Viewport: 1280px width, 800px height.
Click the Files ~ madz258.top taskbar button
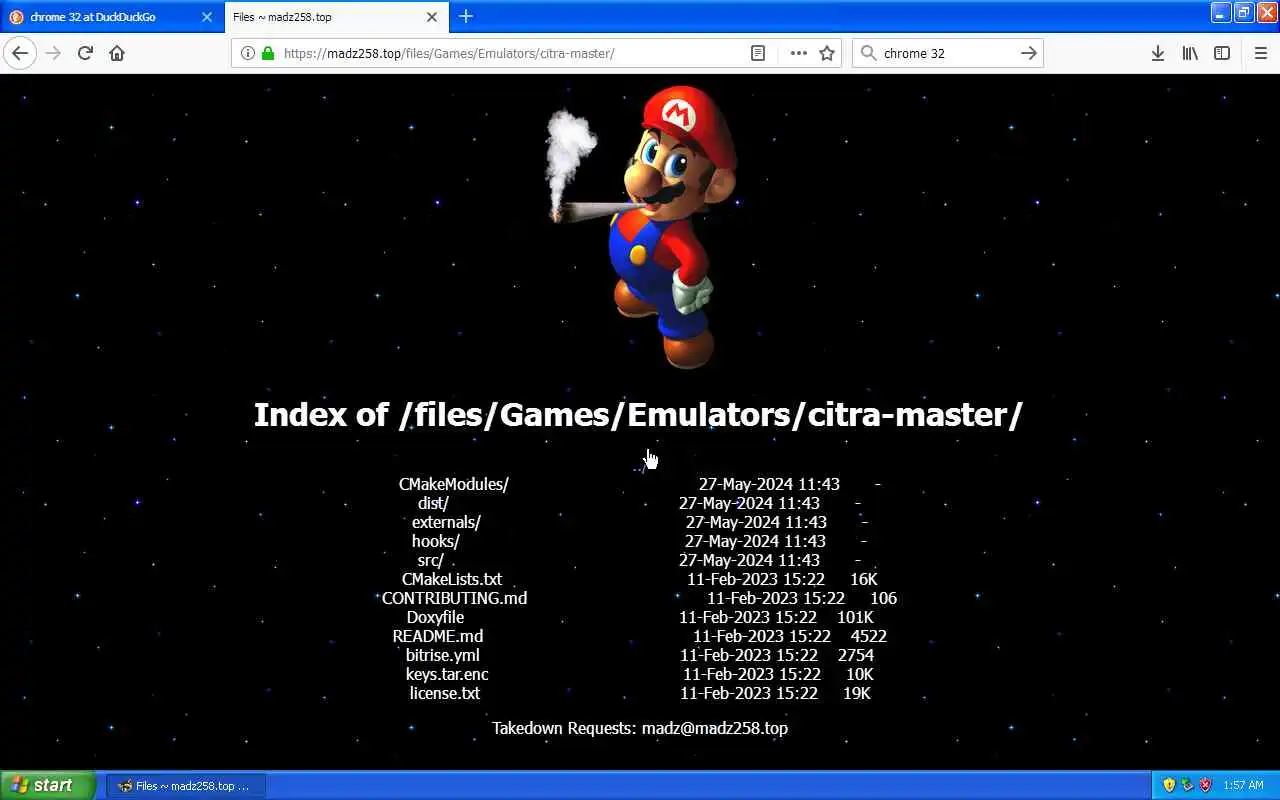186,786
